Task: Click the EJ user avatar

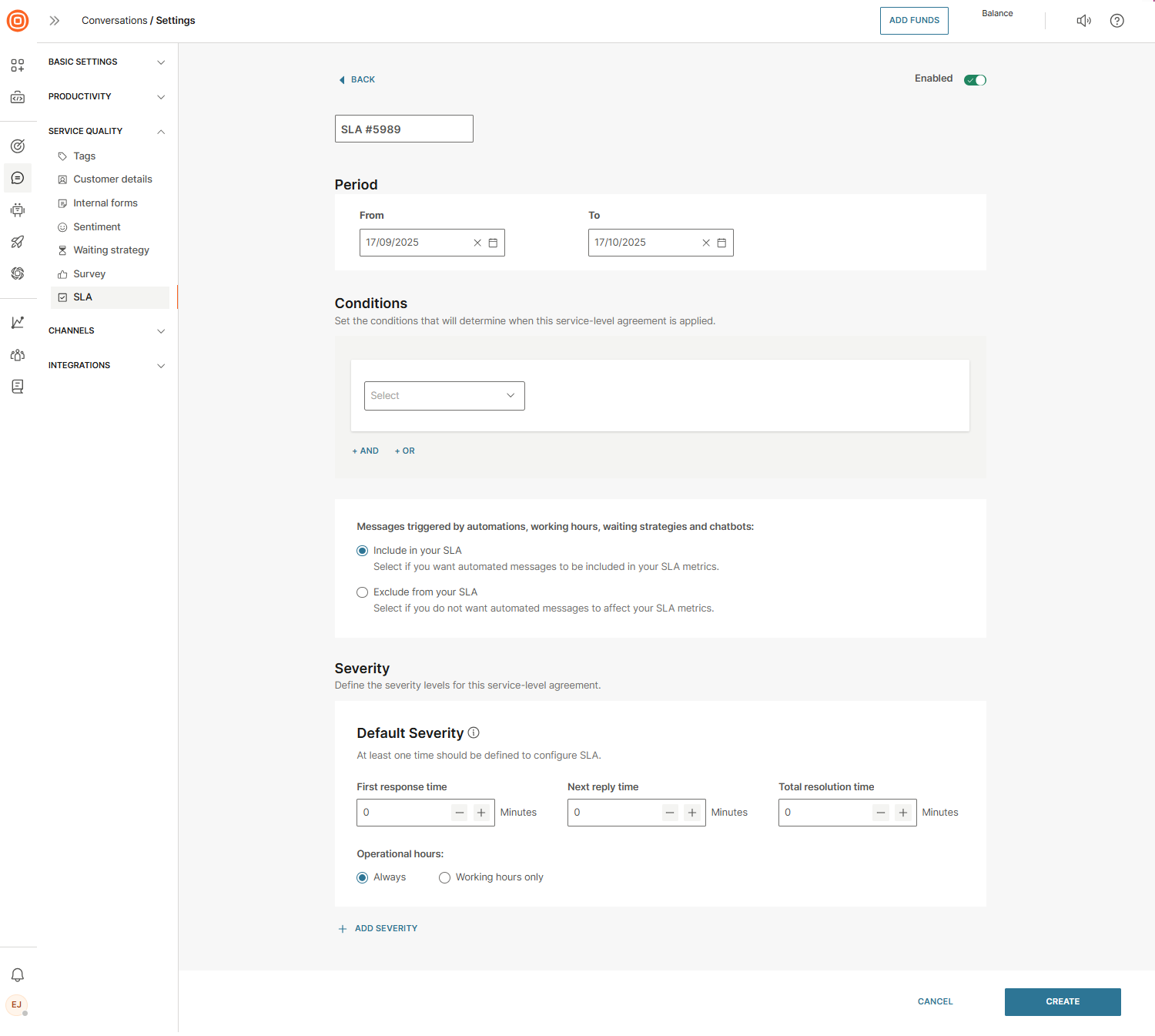Action: [x=17, y=1004]
